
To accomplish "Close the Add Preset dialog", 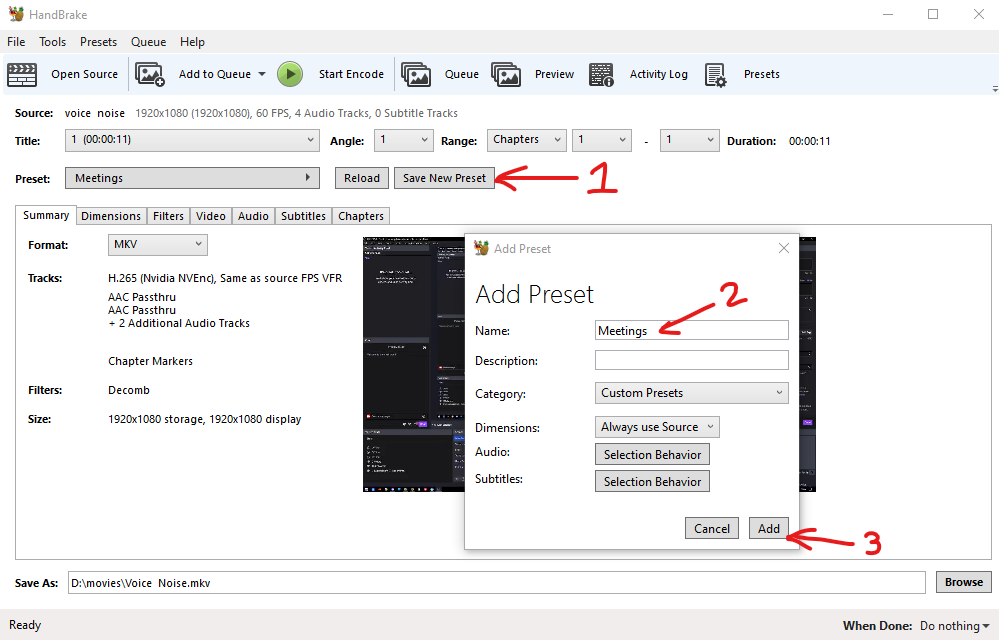I will coord(784,248).
